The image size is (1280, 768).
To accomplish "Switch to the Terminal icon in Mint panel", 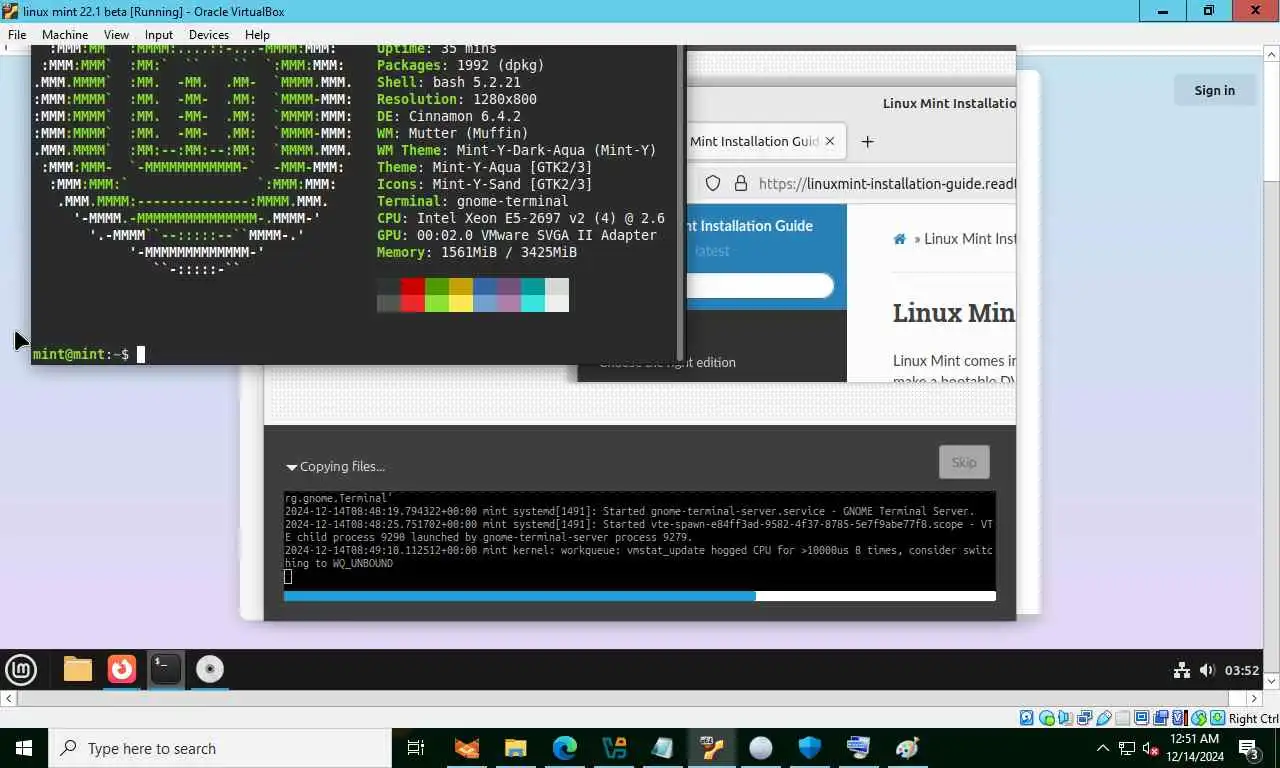I will click(x=166, y=669).
